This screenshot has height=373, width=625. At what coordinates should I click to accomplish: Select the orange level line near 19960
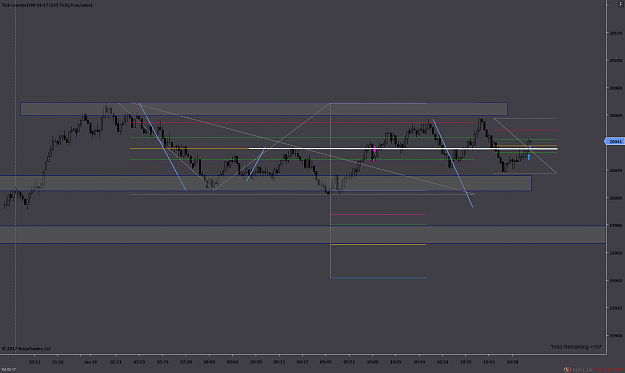[x=378, y=244]
